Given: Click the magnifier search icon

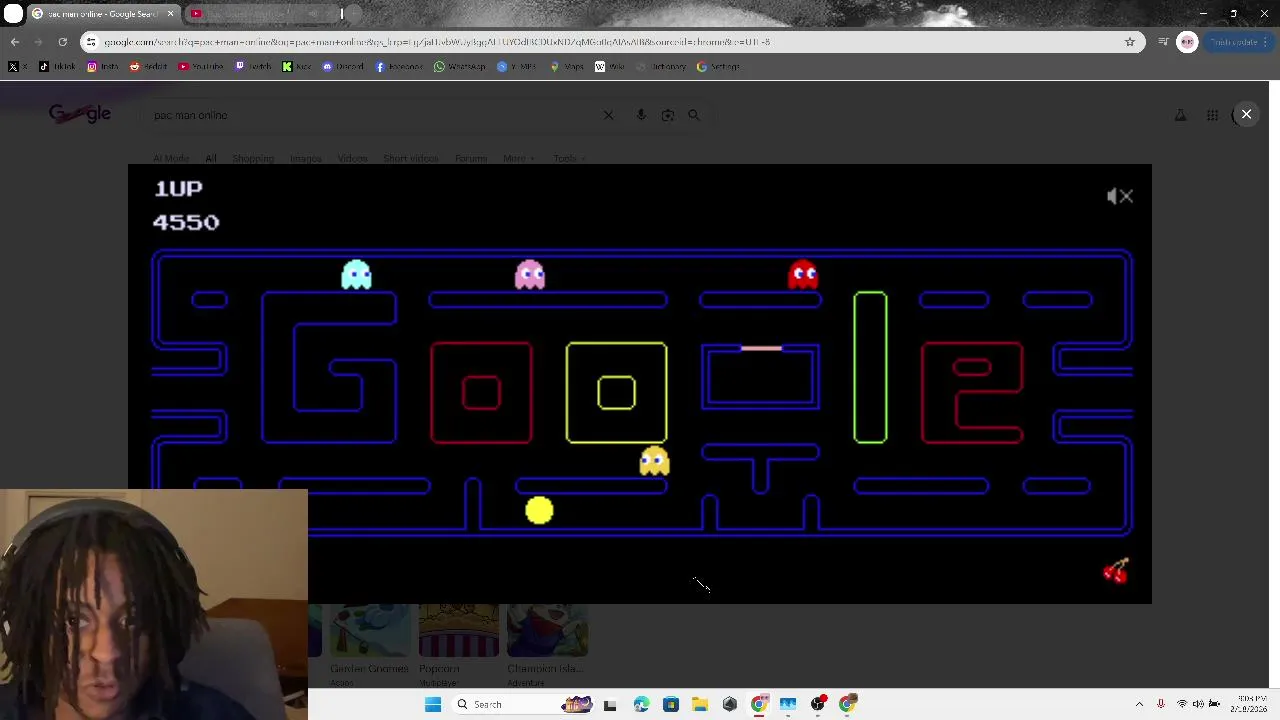Looking at the screenshot, I should (694, 115).
